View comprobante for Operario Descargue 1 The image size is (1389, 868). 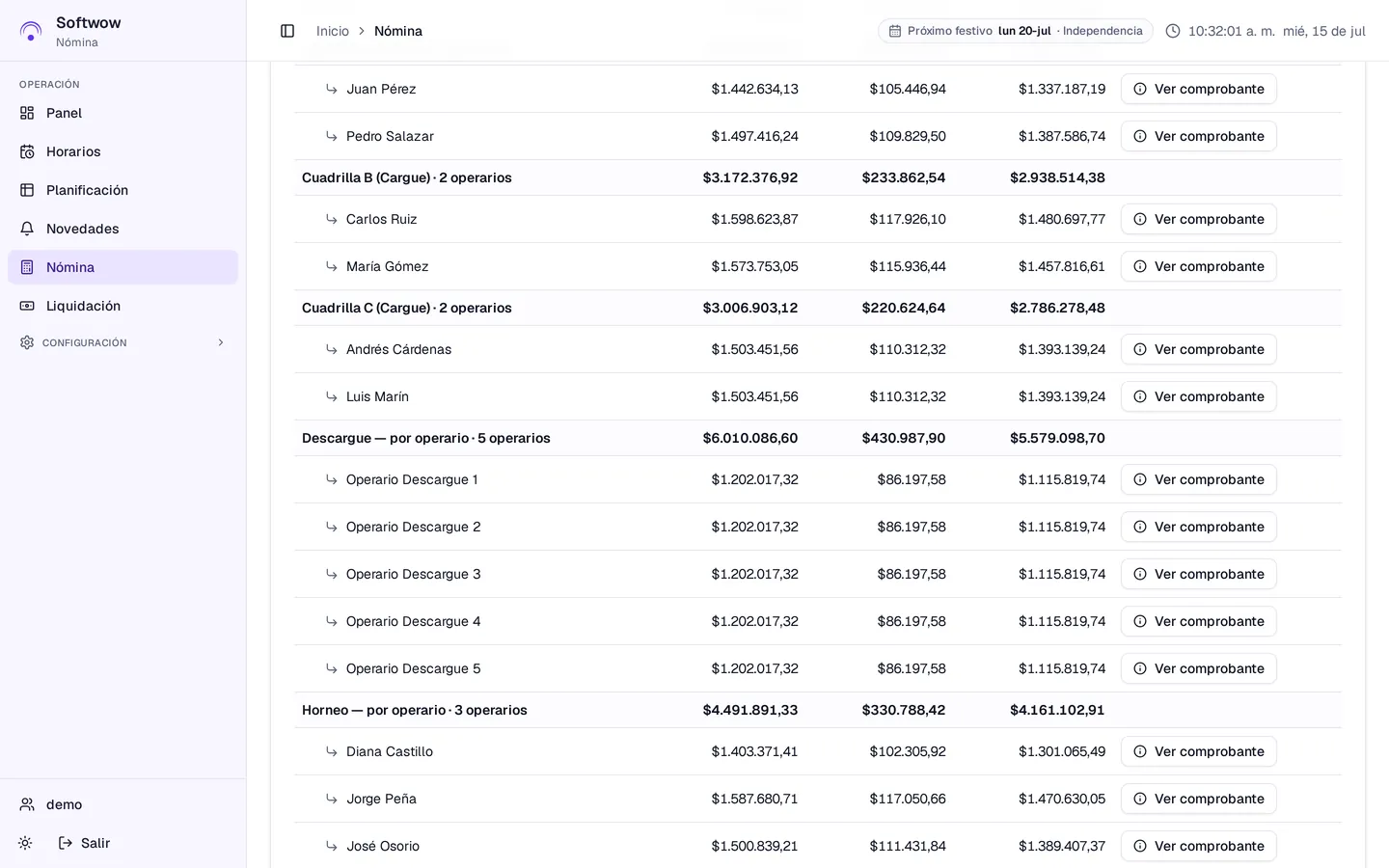tap(1199, 479)
